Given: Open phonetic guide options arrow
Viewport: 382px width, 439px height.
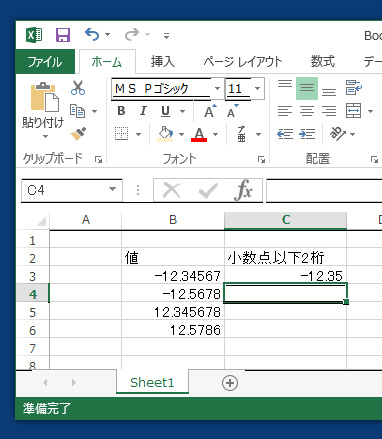Looking at the screenshot, I should point(258,134).
